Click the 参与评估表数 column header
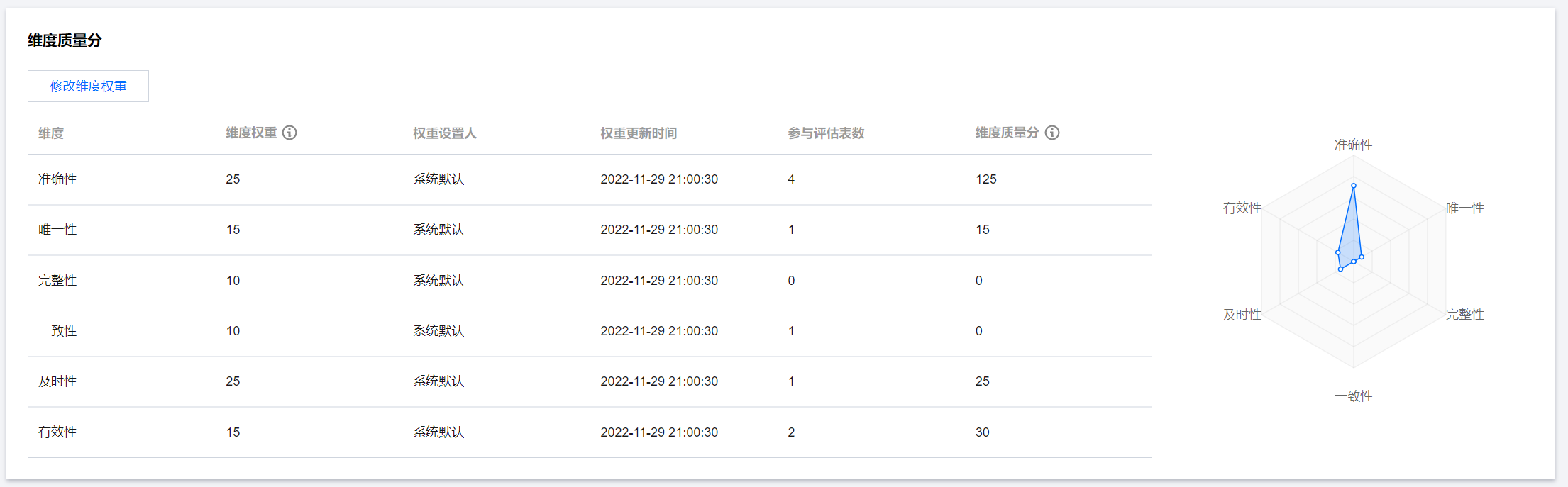Screen dimensions: 1568x487 coord(826,133)
